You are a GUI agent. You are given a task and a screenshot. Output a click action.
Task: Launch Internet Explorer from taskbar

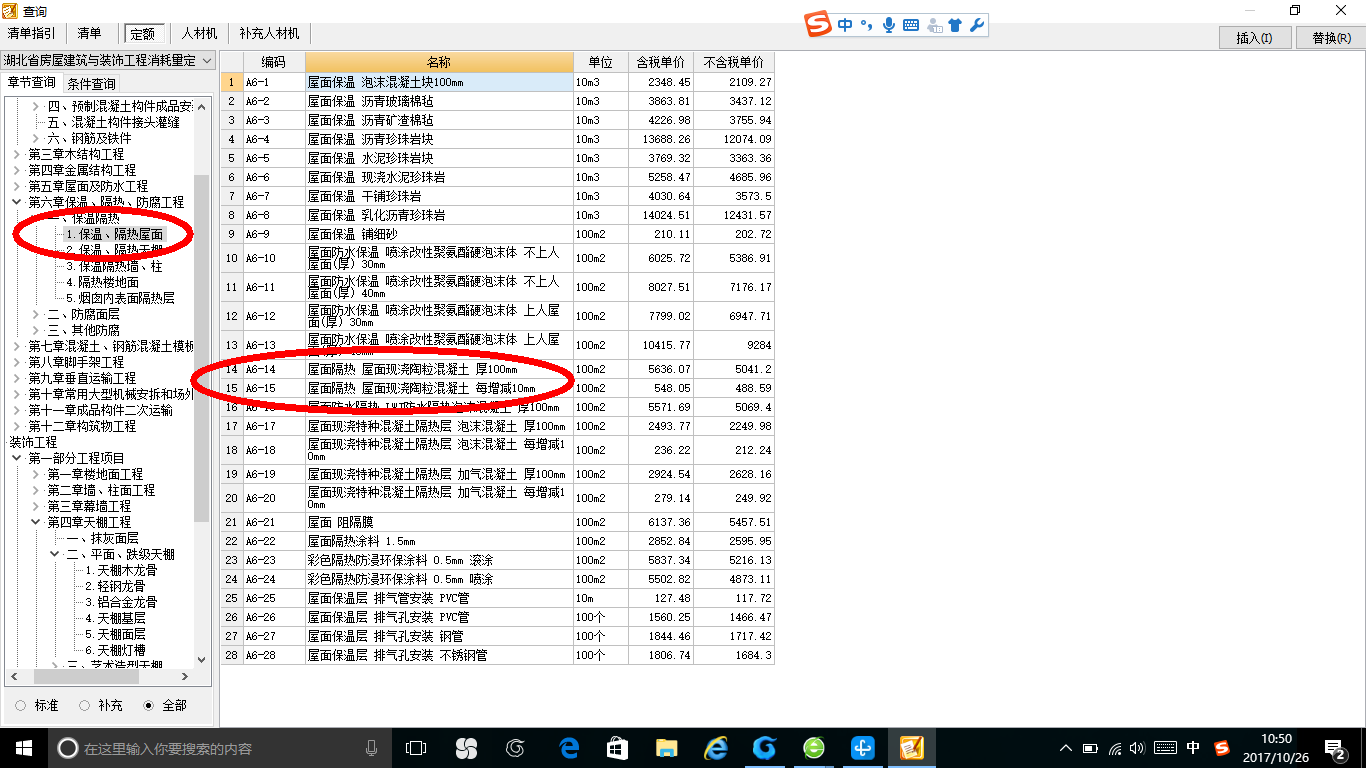(x=715, y=748)
